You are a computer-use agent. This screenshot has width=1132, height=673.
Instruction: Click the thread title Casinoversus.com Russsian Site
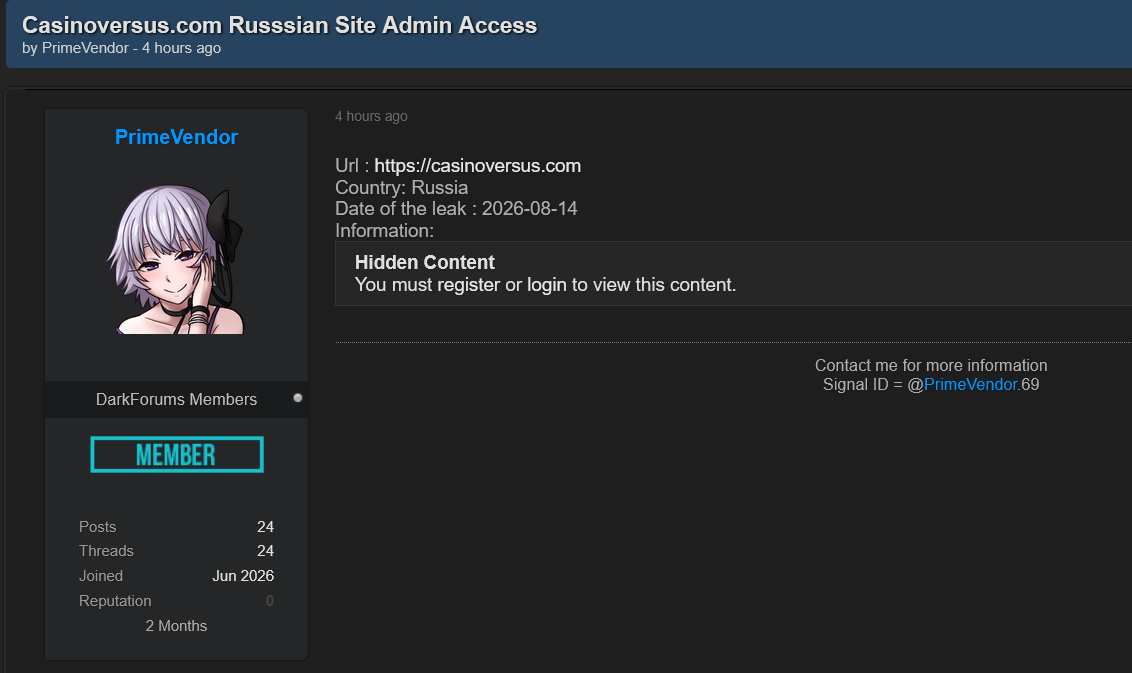pyautogui.click(x=279, y=25)
